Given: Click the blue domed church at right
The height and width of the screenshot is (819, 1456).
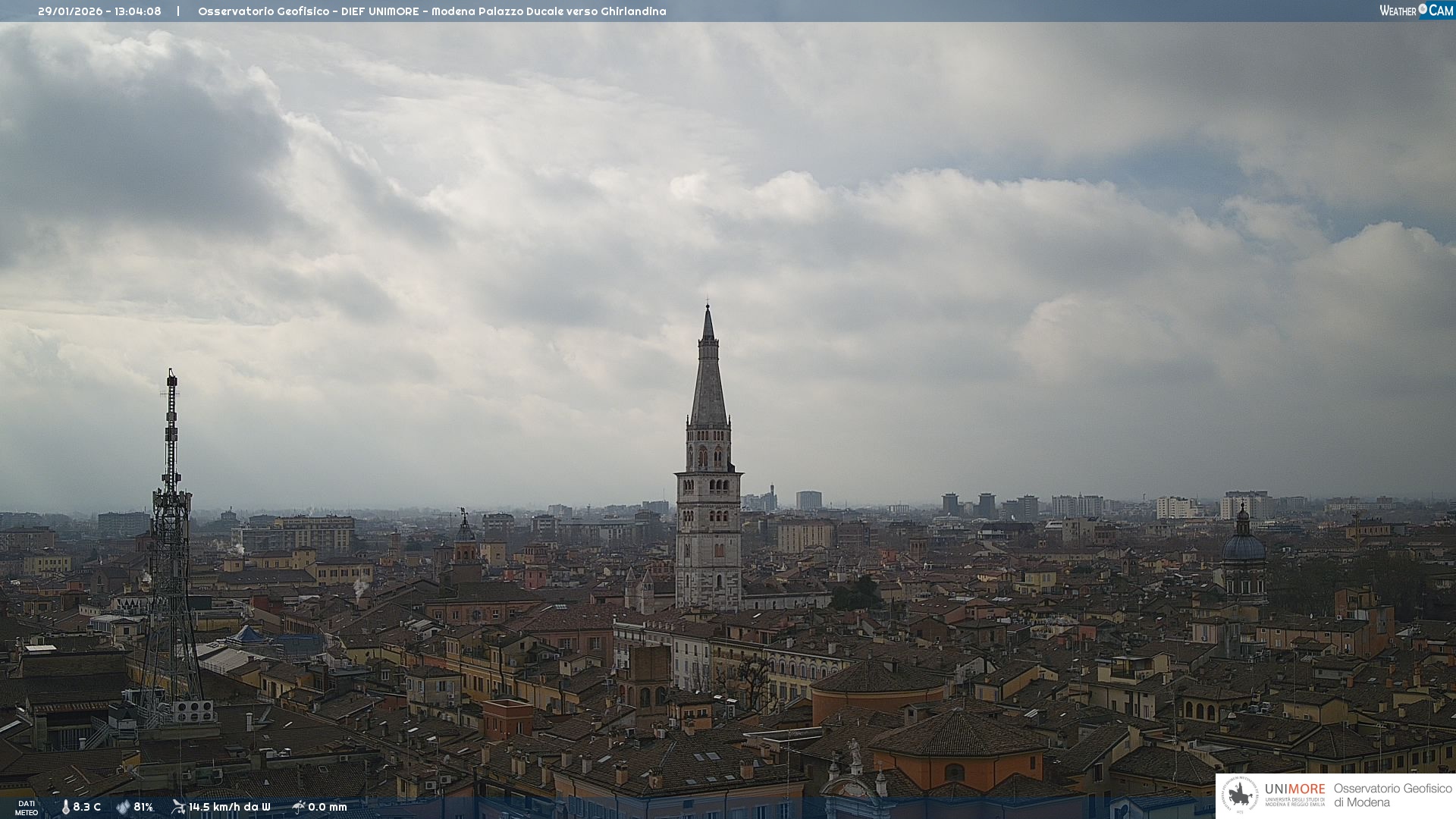Looking at the screenshot, I should click(x=1244, y=548).
